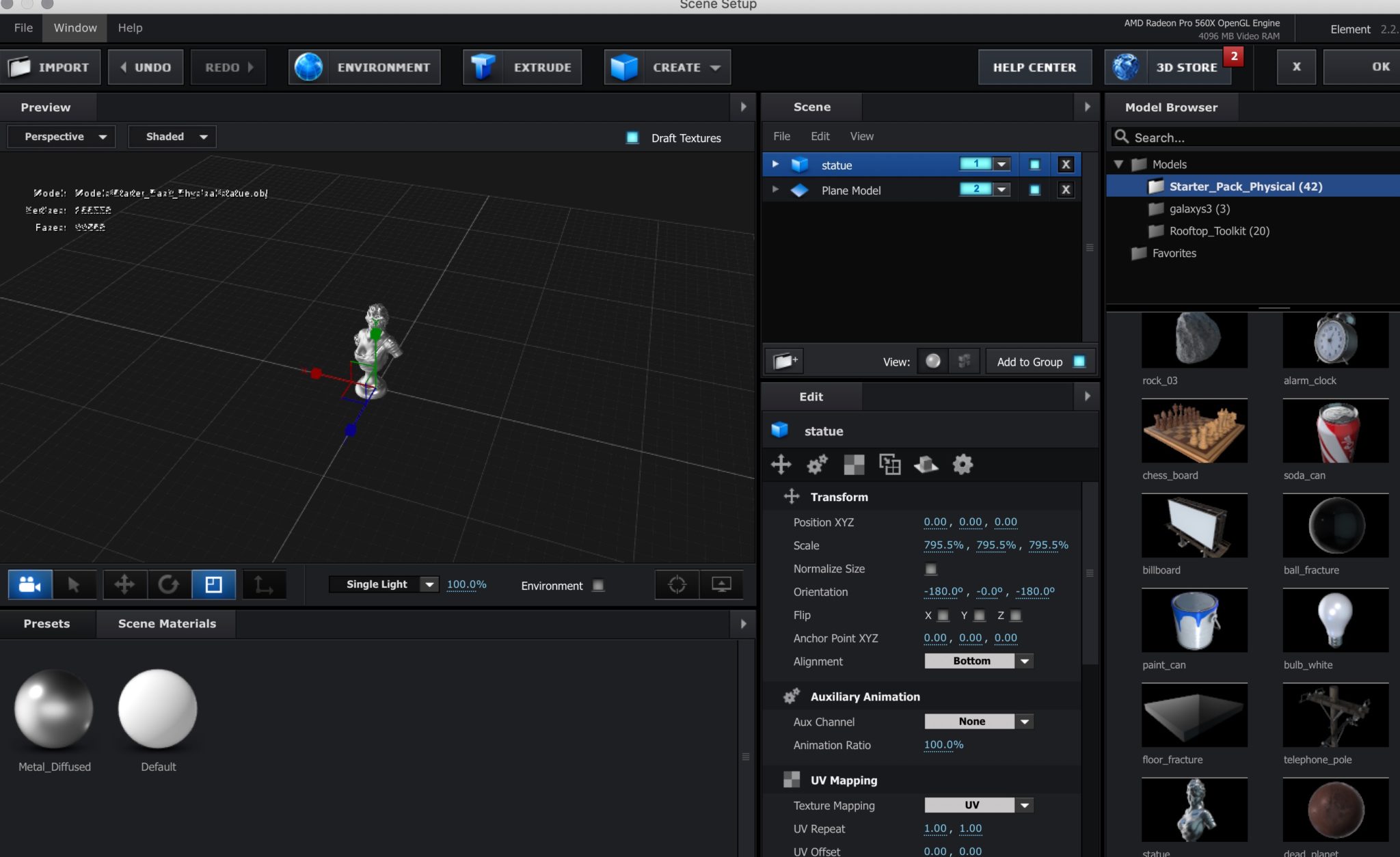The width and height of the screenshot is (1400, 857).
Task: Open the Perspective view dropdown
Action: [60, 136]
